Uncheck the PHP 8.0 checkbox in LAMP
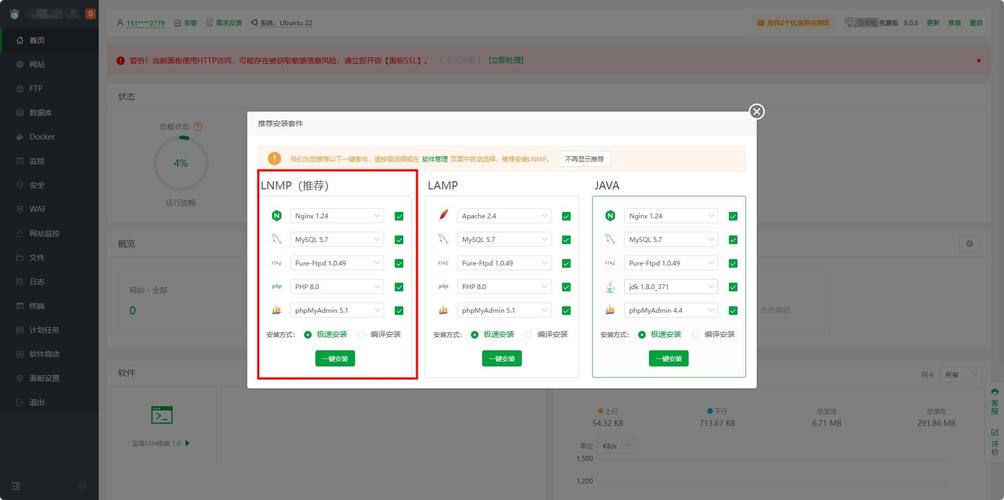 [x=566, y=287]
